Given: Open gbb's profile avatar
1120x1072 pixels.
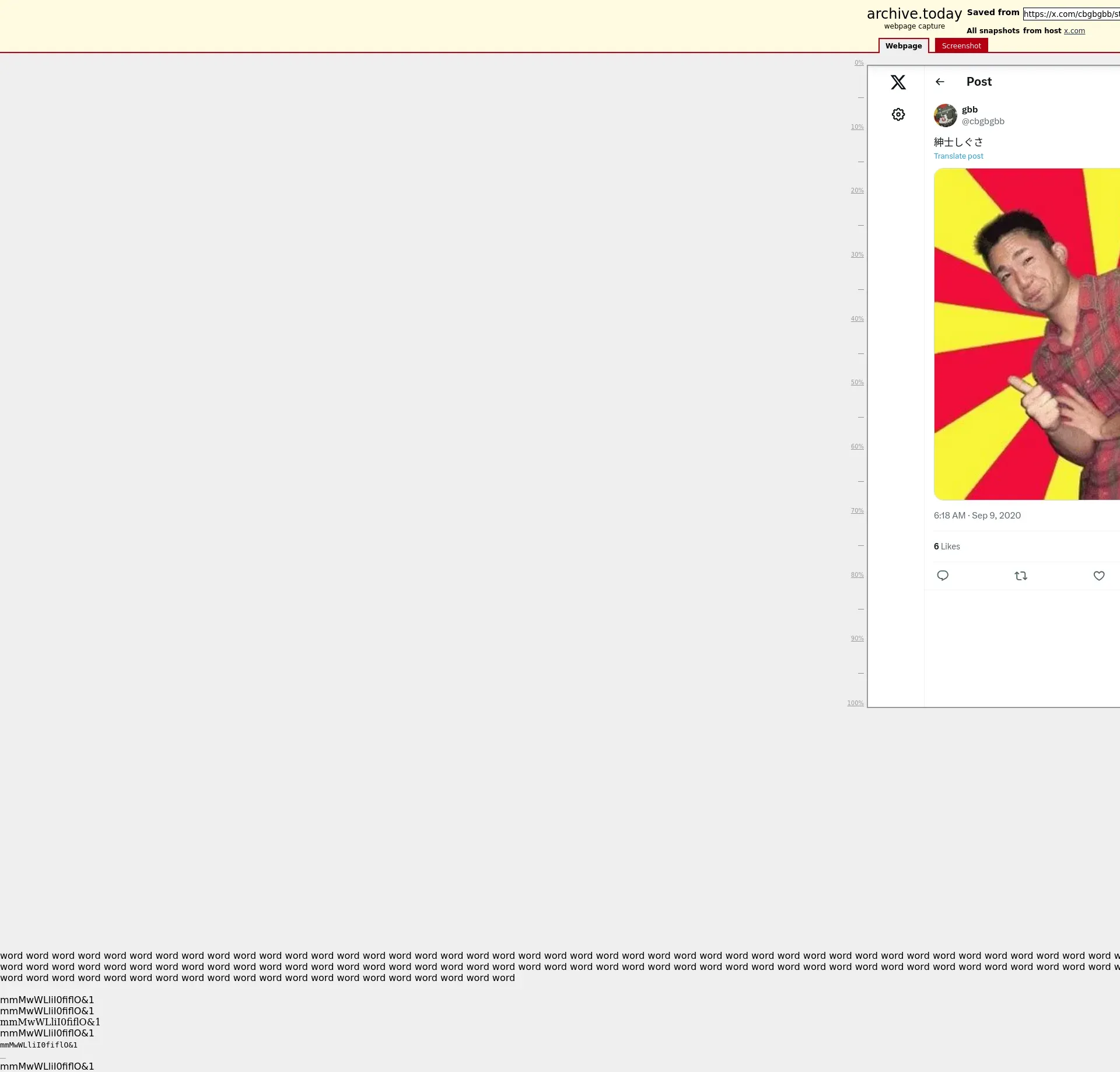Looking at the screenshot, I should [945, 115].
